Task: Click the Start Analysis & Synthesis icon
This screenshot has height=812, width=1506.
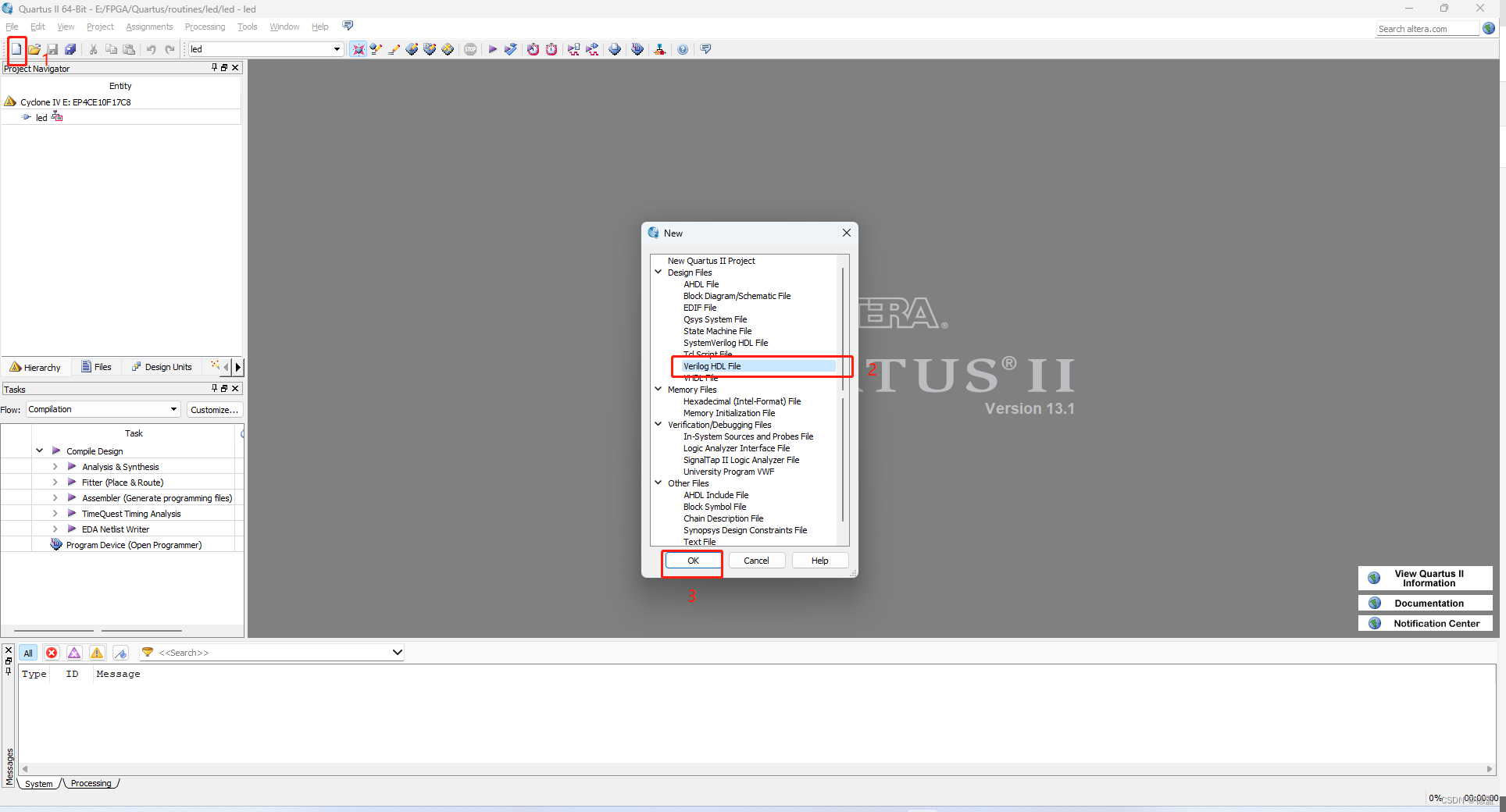Action: tap(511, 49)
